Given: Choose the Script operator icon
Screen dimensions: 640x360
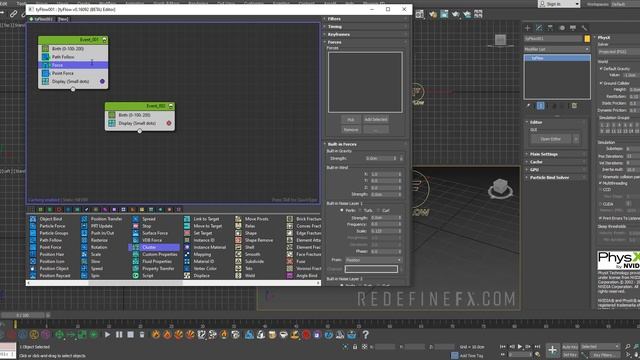Looking at the screenshot, I should click(x=136, y=276).
